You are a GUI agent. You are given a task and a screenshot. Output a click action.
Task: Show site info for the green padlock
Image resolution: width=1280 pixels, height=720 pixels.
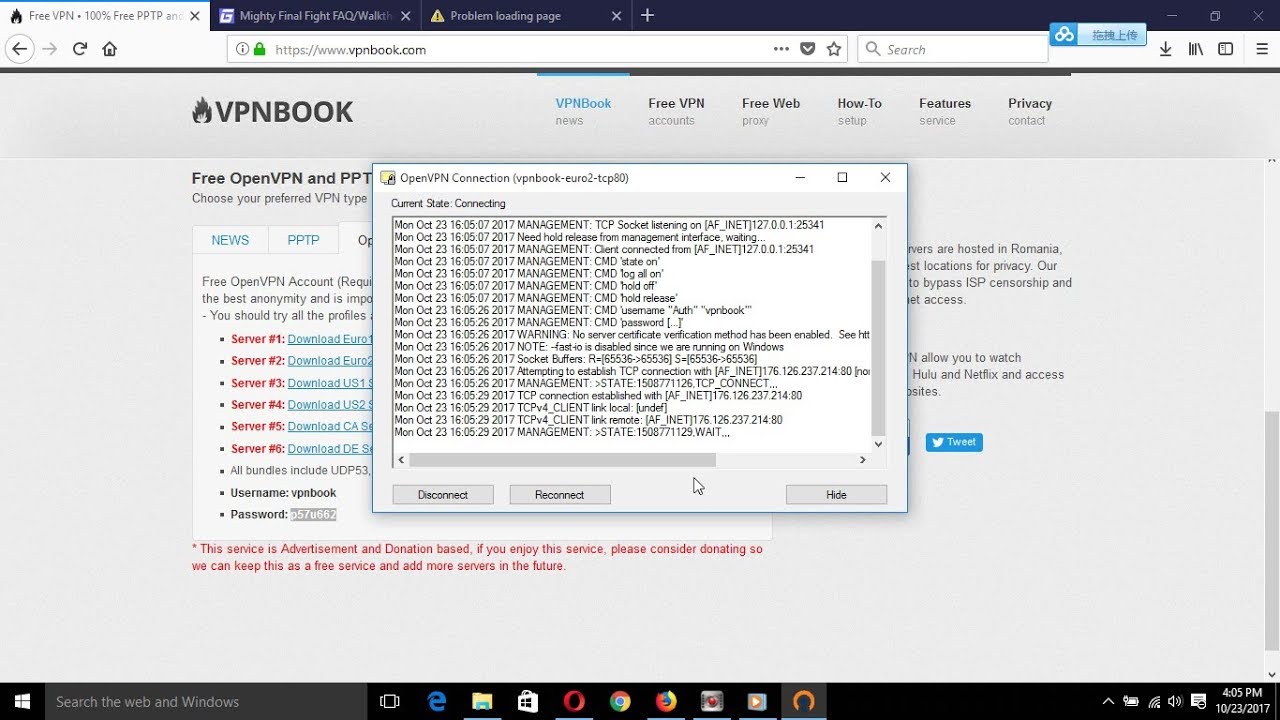(x=260, y=49)
